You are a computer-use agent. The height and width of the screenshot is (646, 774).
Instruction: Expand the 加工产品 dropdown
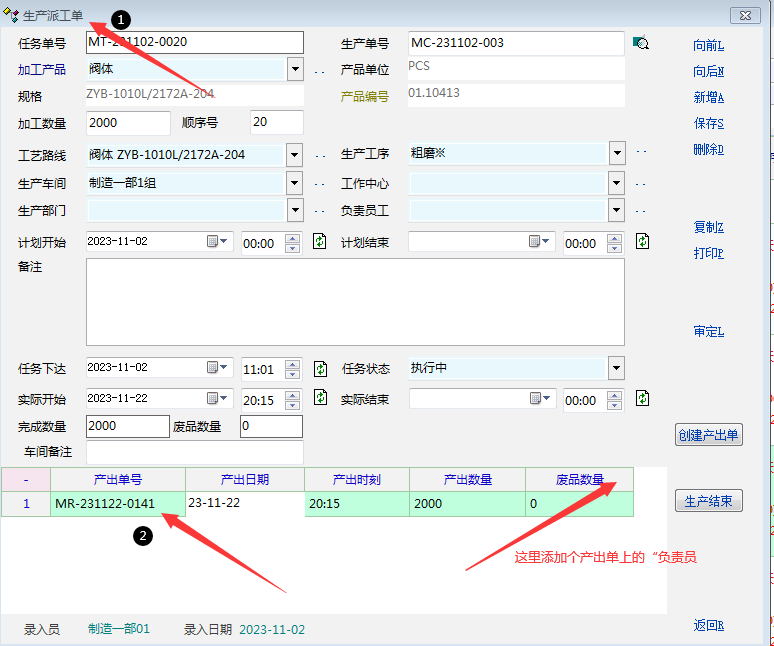click(295, 70)
